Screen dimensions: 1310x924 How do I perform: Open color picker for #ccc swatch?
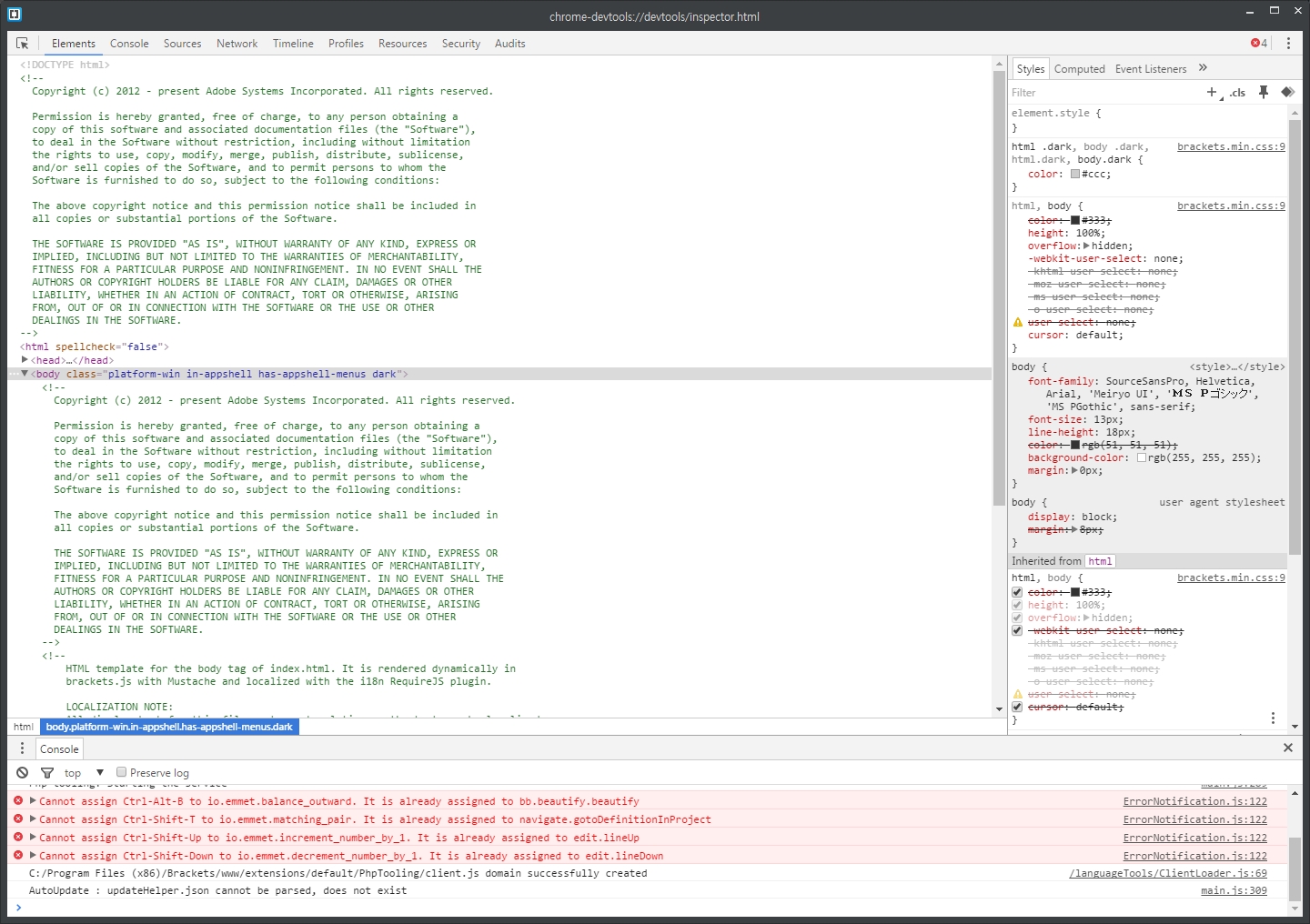[1075, 174]
